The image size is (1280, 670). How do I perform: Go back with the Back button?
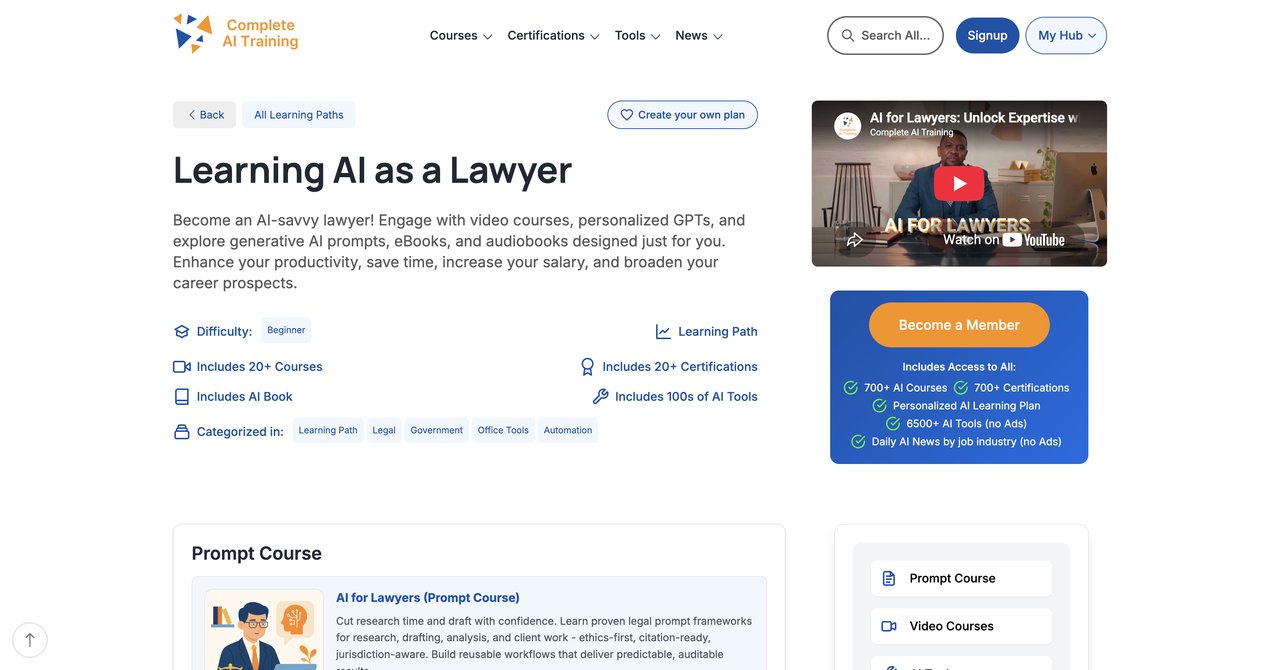pos(205,115)
